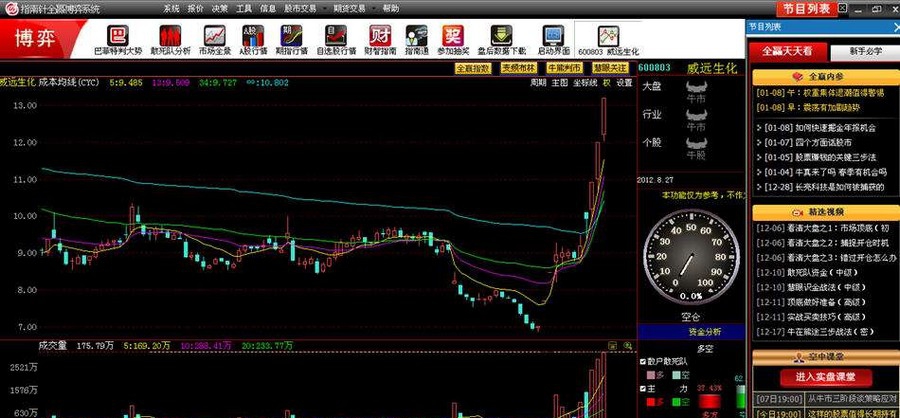Click the 主力 多 red color swatch
The image size is (900, 418).
pyautogui.click(x=651, y=402)
